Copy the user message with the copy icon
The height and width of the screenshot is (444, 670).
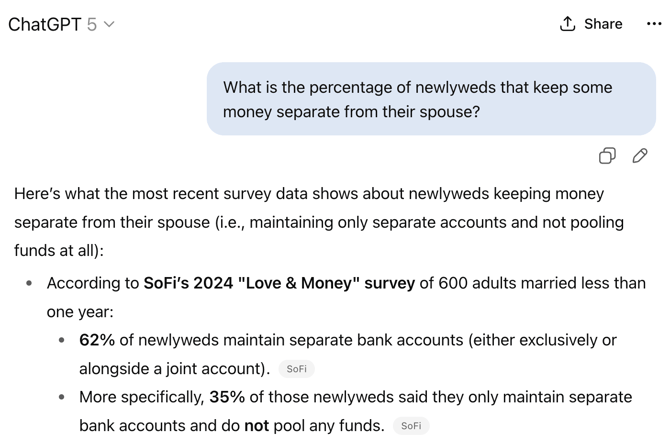pos(607,156)
